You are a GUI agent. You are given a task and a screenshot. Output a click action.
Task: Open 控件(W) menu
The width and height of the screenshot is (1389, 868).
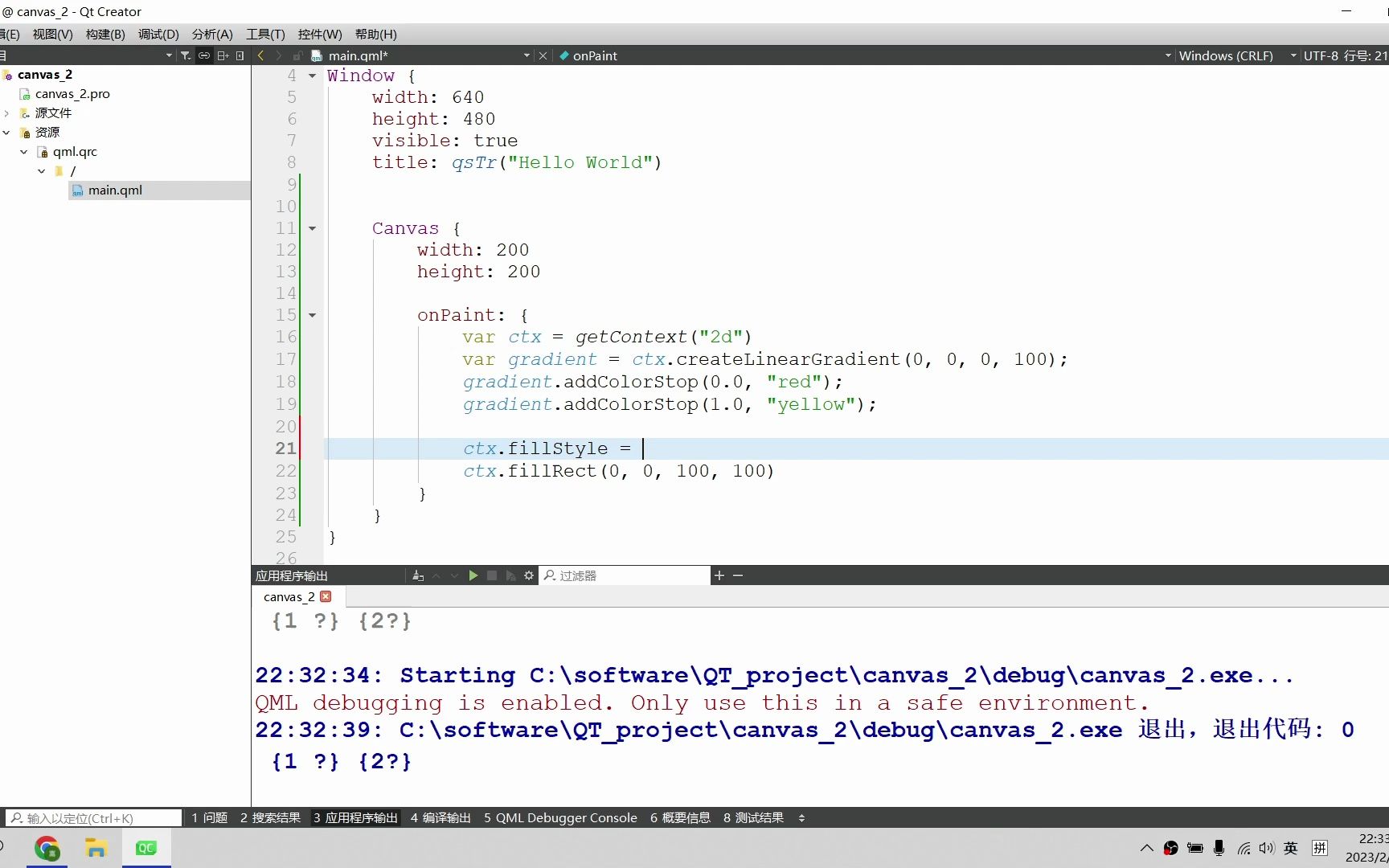point(320,34)
